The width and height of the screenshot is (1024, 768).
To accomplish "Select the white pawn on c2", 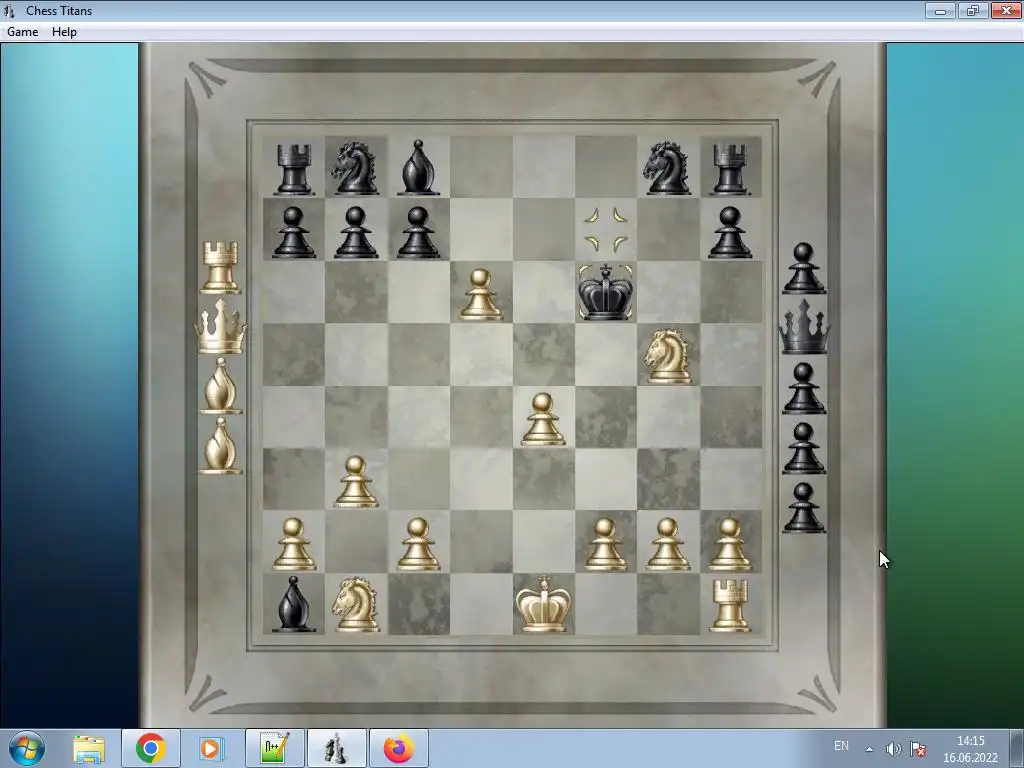I will point(418,544).
